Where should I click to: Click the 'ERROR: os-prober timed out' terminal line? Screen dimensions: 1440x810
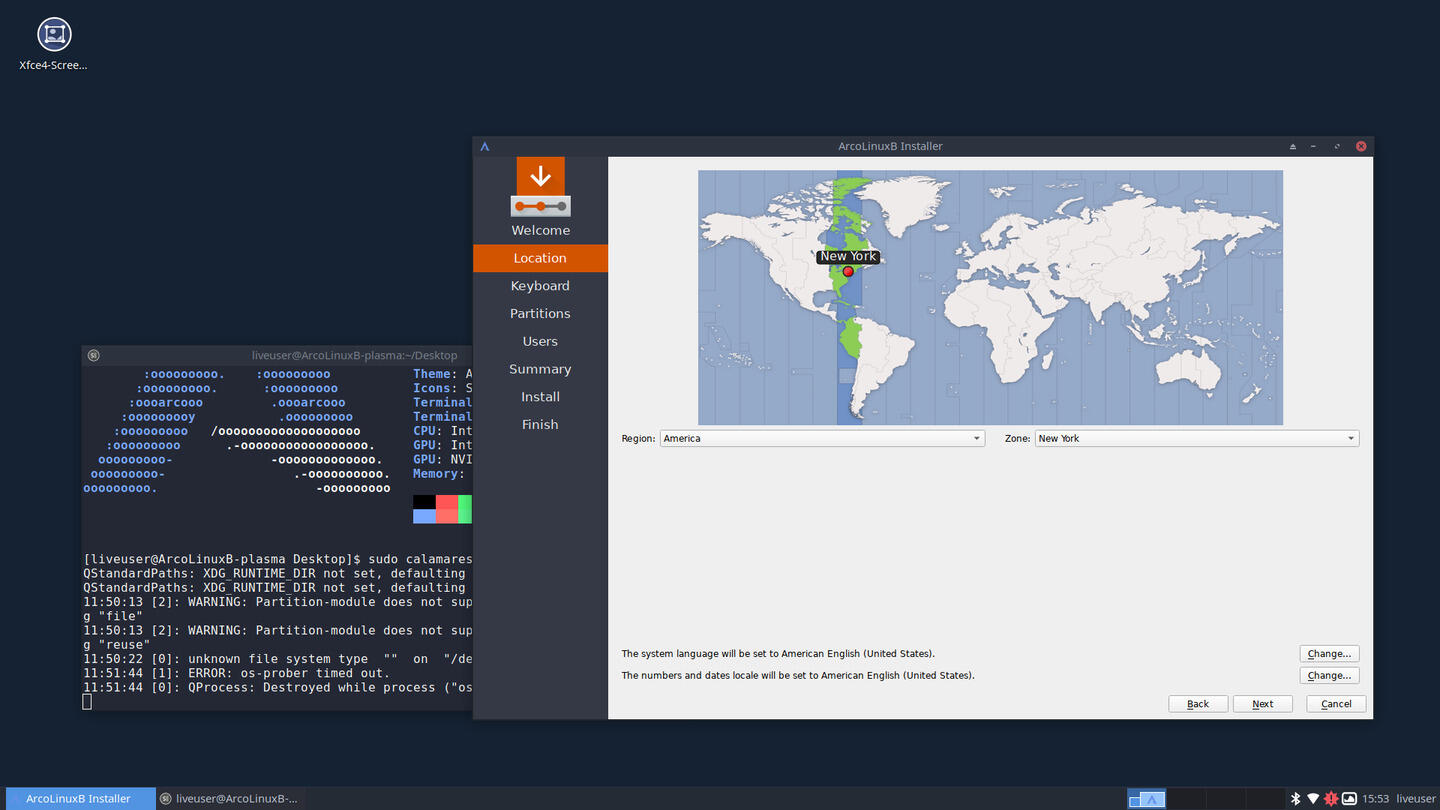236,673
